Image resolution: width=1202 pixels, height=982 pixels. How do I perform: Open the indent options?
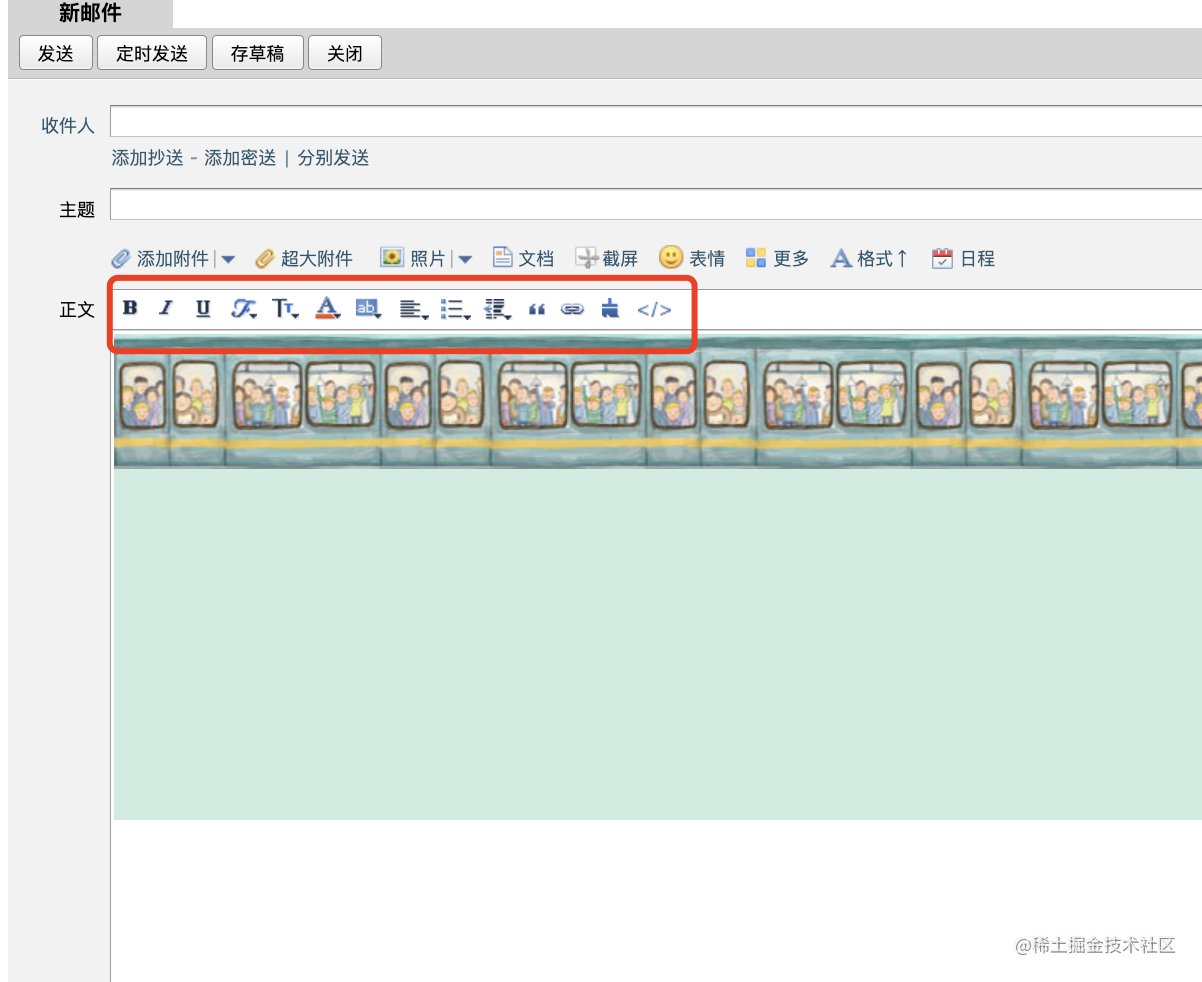click(497, 309)
